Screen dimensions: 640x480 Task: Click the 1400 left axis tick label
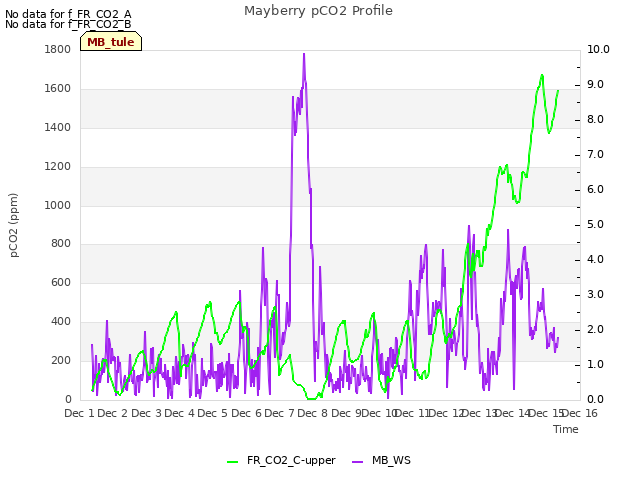58,127
